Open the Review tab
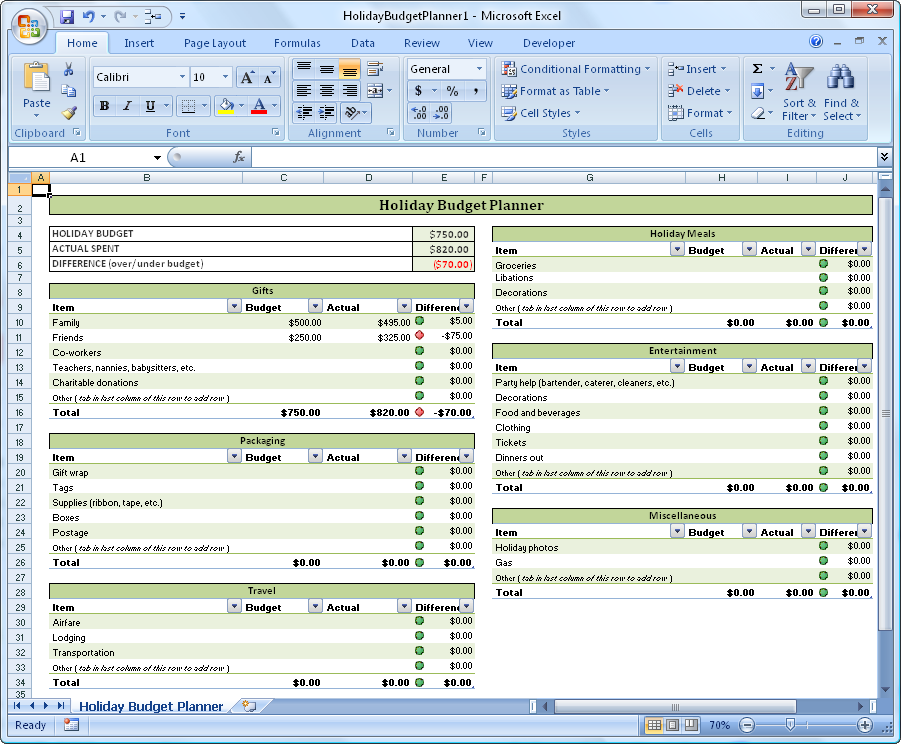Viewport: 901px width, 744px height. coord(421,43)
